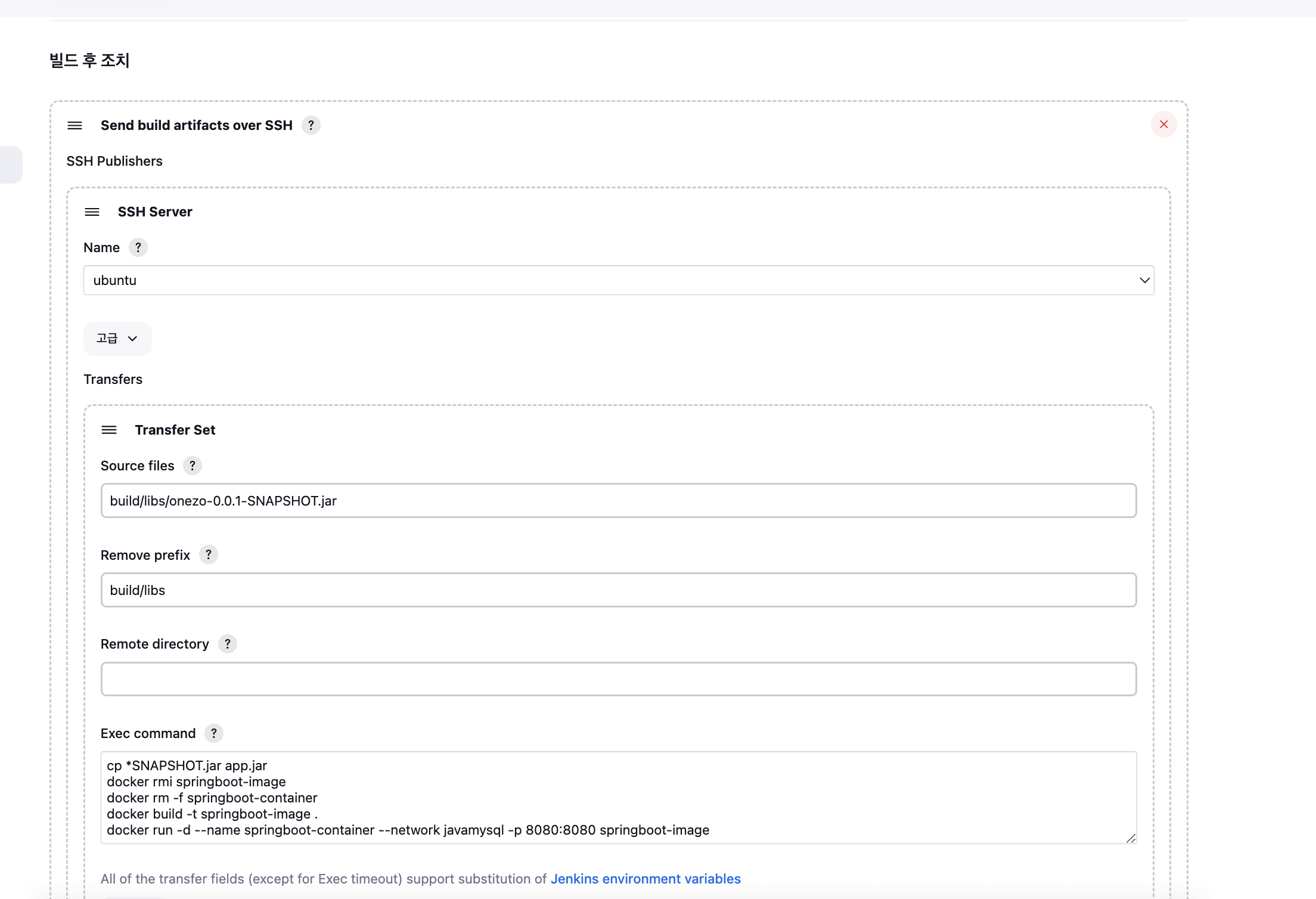Click the Transfers label
The width and height of the screenshot is (1316, 899).
113,379
